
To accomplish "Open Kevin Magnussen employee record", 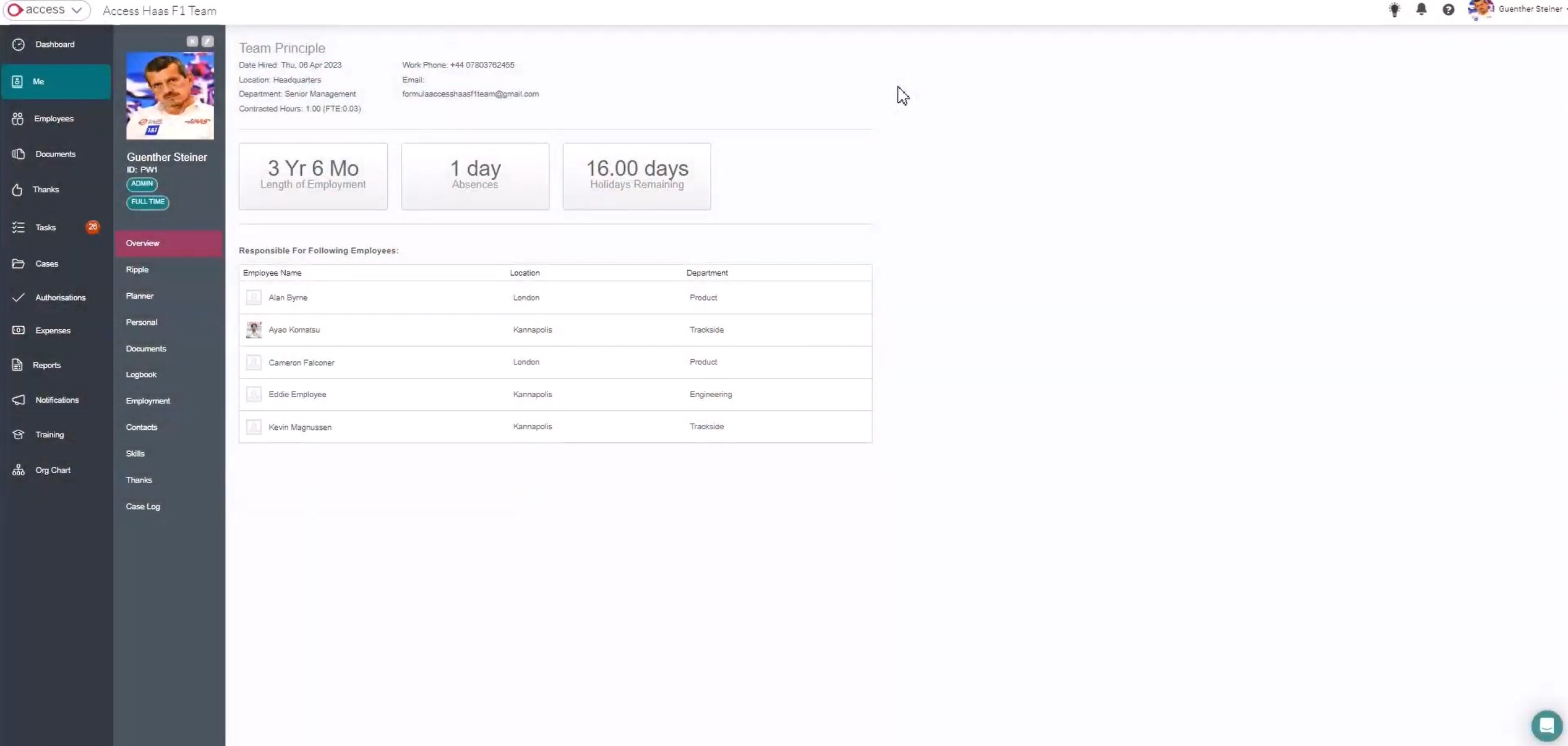I will pos(300,427).
